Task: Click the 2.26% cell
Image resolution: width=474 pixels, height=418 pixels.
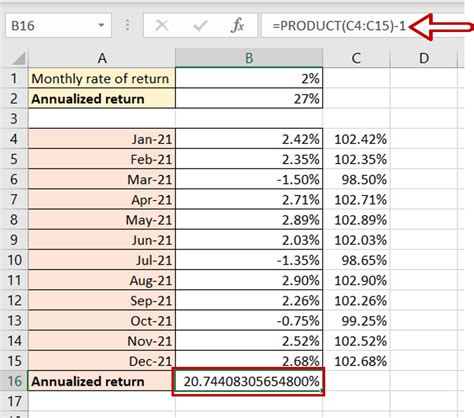Action: coord(249,300)
